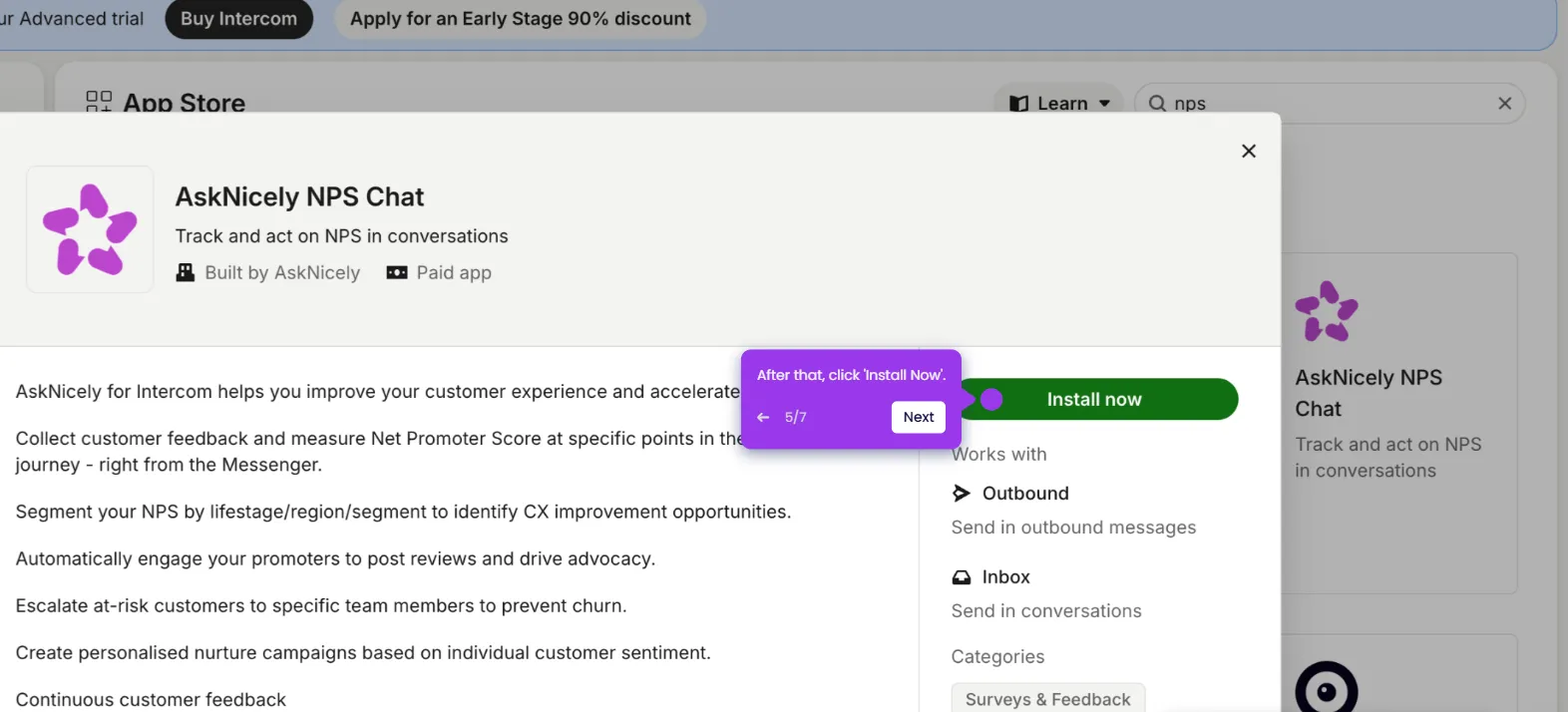Open the black circular app icon card

click(x=1326, y=687)
